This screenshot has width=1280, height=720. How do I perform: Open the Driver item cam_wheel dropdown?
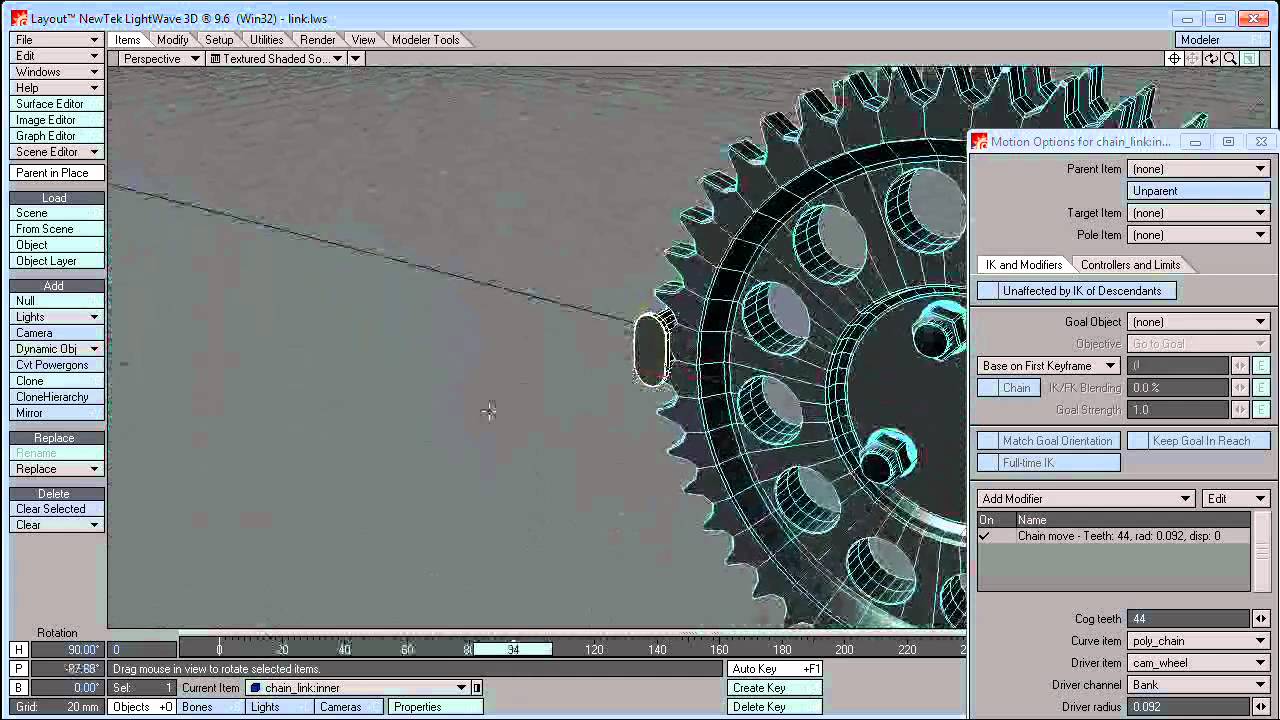pos(1199,663)
